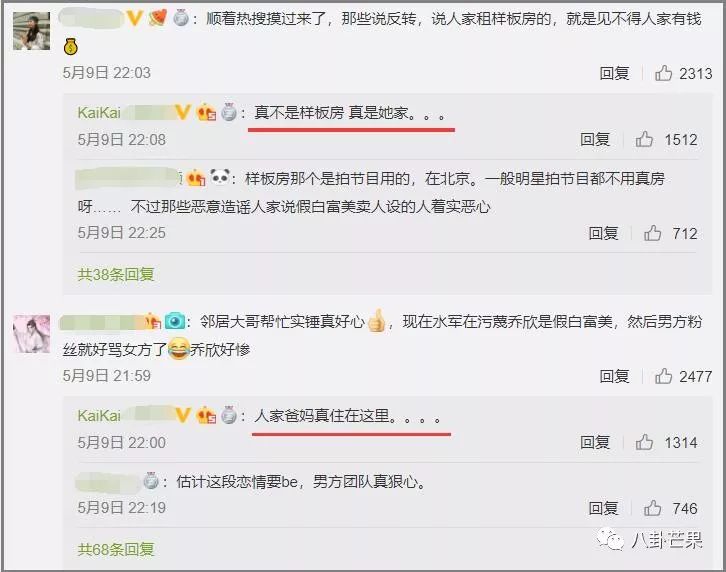Click thumbs-up icon beside 712
This screenshot has height=572, width=726.
tap(652, 233)
